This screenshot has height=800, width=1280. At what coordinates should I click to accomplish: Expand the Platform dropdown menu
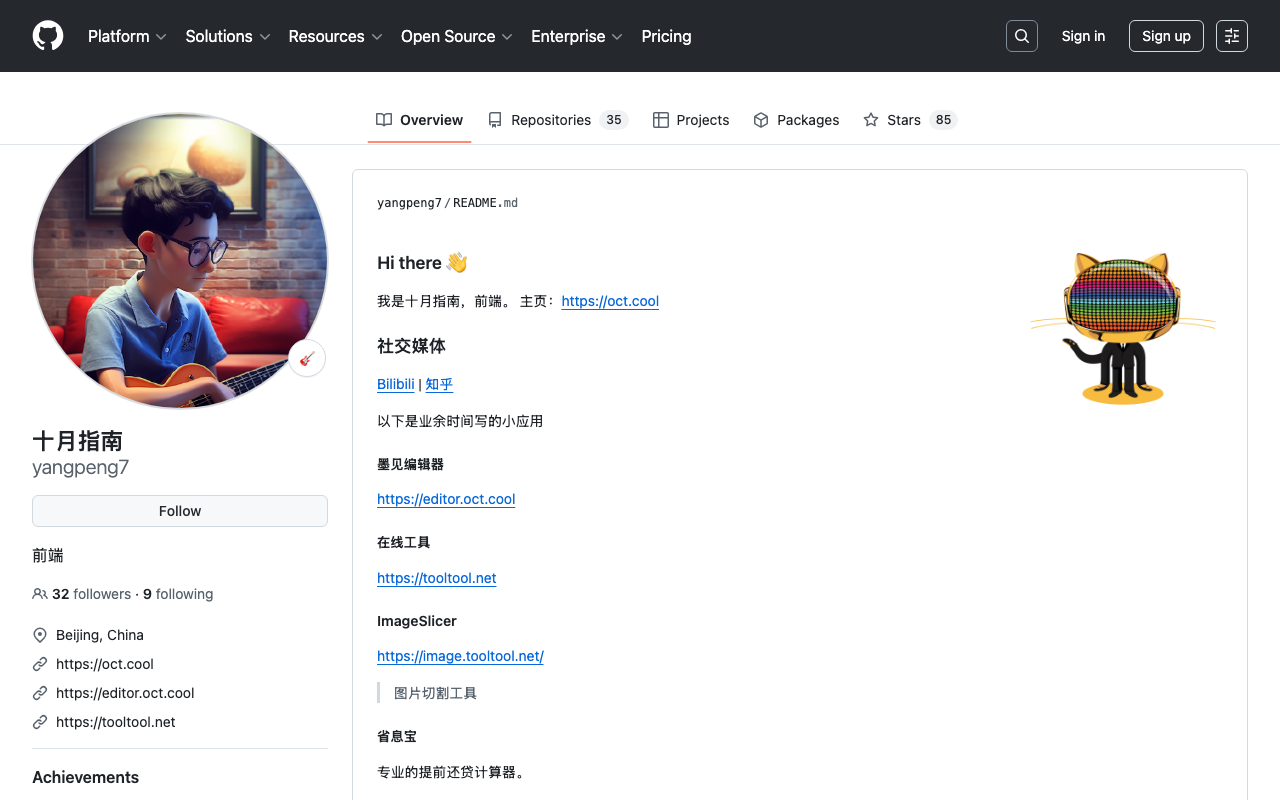pos(127,36)
